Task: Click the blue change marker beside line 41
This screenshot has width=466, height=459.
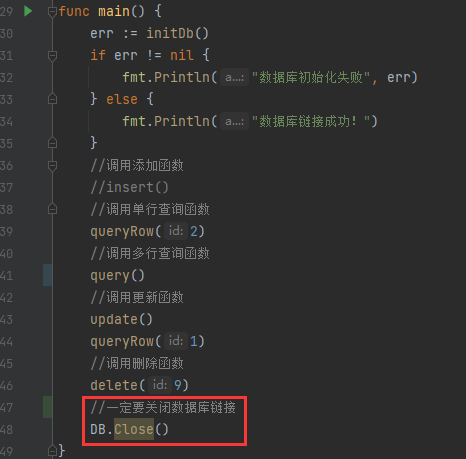Action: point(47,275)
